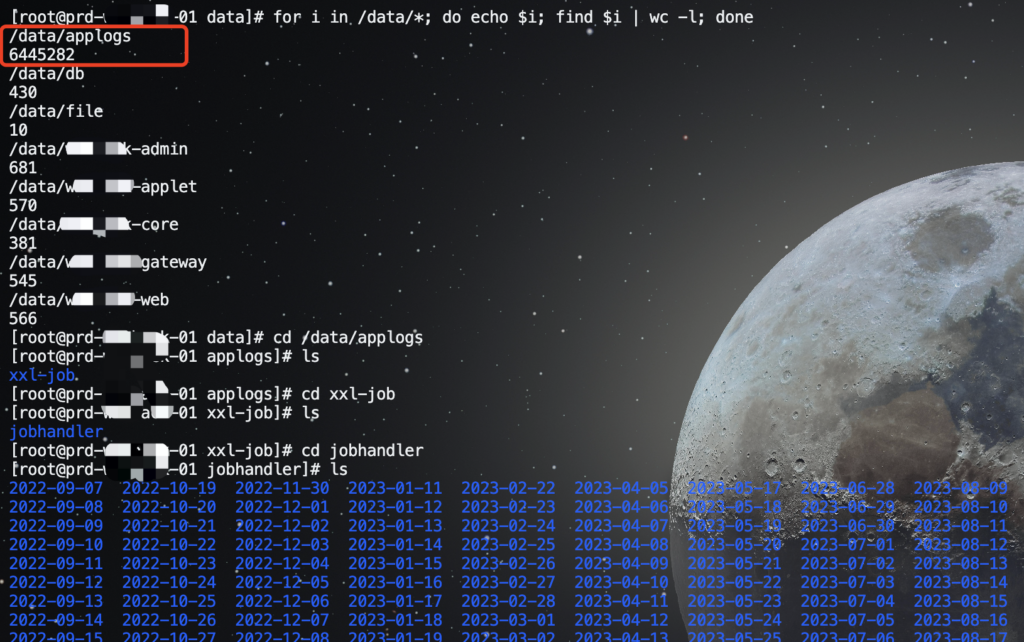Select the 2023-07-01 directory entry
This screenshot has height=642, width=1024.
pyautogui.click(x=847, y=545)
